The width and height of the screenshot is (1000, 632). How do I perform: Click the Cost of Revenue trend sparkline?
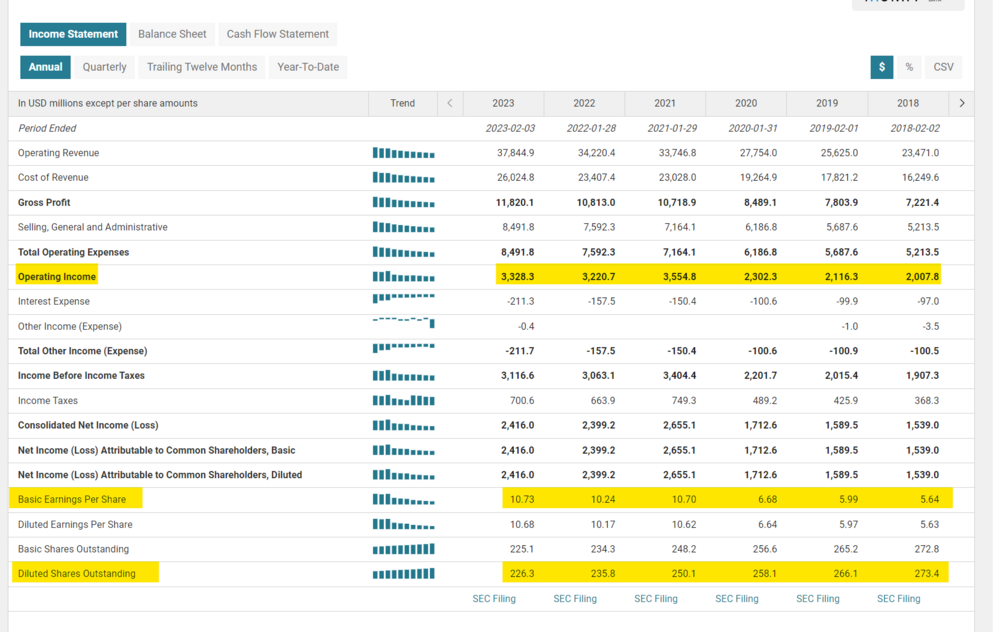click(403, 178)
